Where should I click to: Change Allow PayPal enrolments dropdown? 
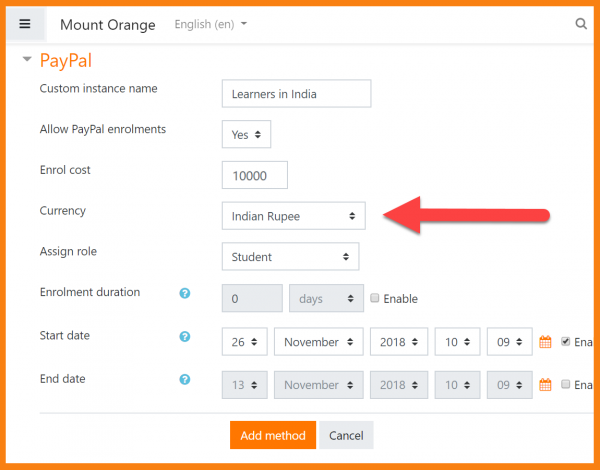(246, 134)
